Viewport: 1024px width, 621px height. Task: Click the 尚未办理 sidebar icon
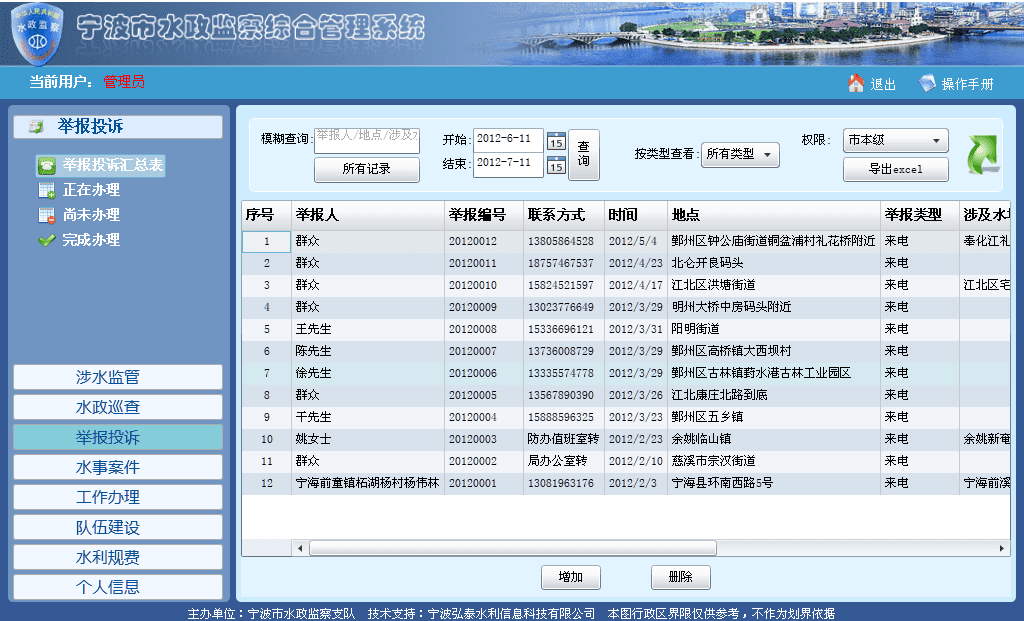tap(46, 215)
